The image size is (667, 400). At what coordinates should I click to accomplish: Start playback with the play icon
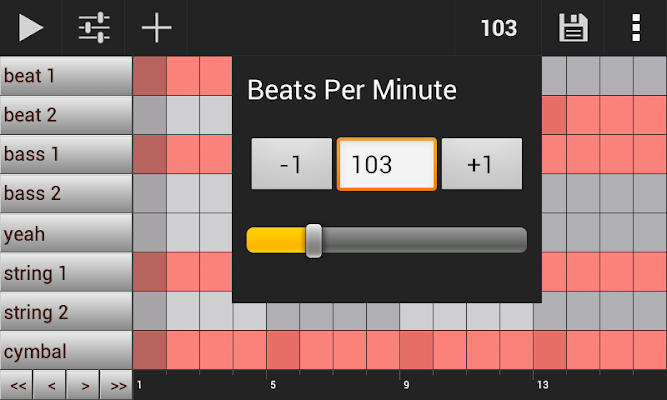[31, 28]
